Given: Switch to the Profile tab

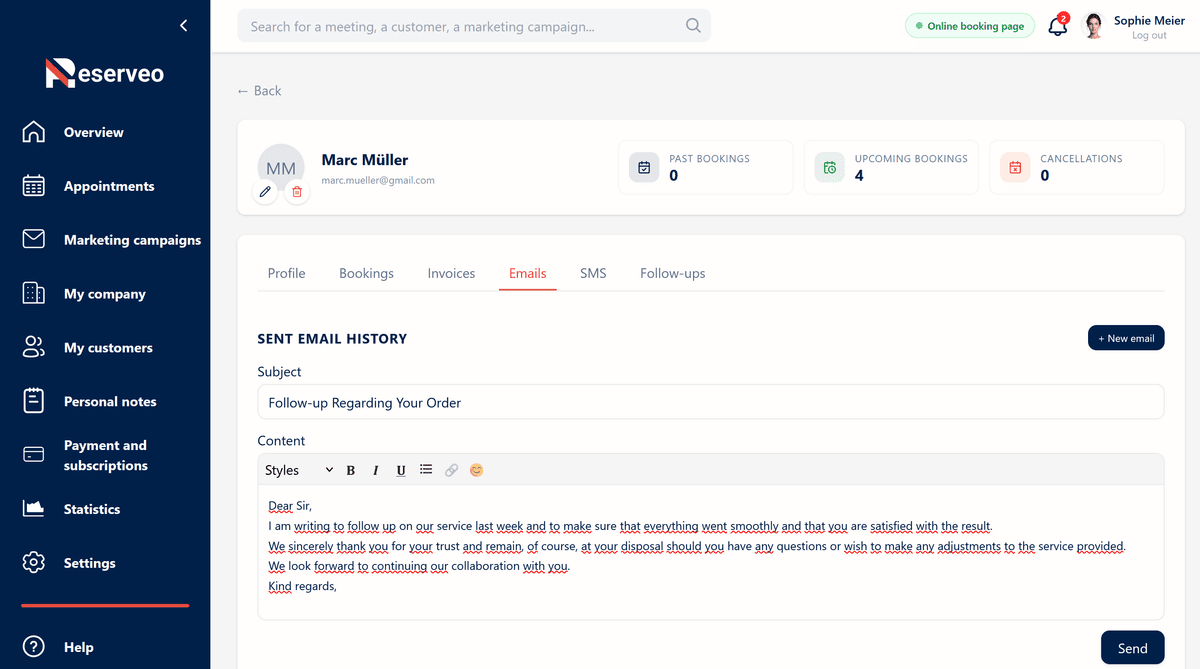Looking at the screenshot, I should click(287, 273).
